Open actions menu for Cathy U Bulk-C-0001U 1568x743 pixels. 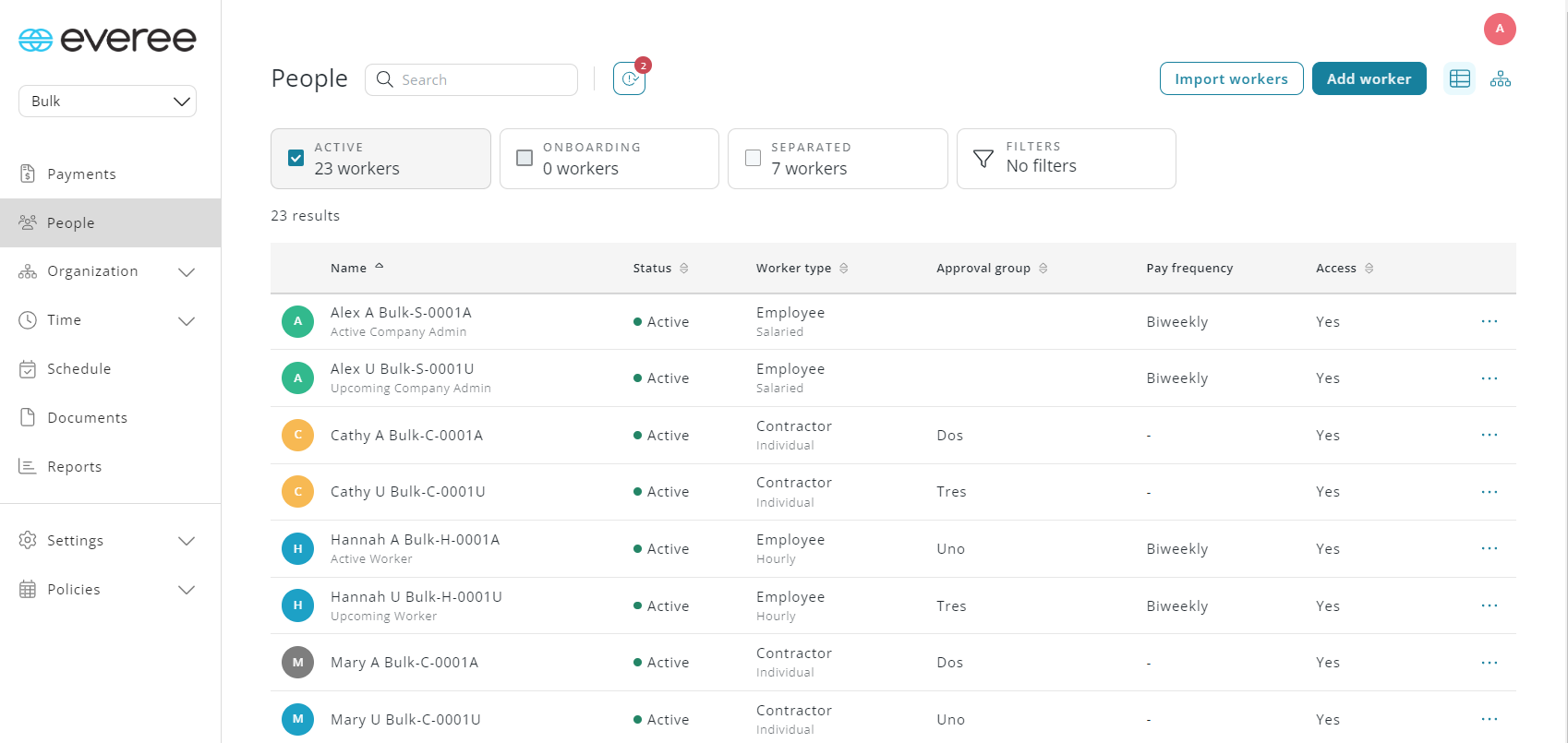[1490, 492]
